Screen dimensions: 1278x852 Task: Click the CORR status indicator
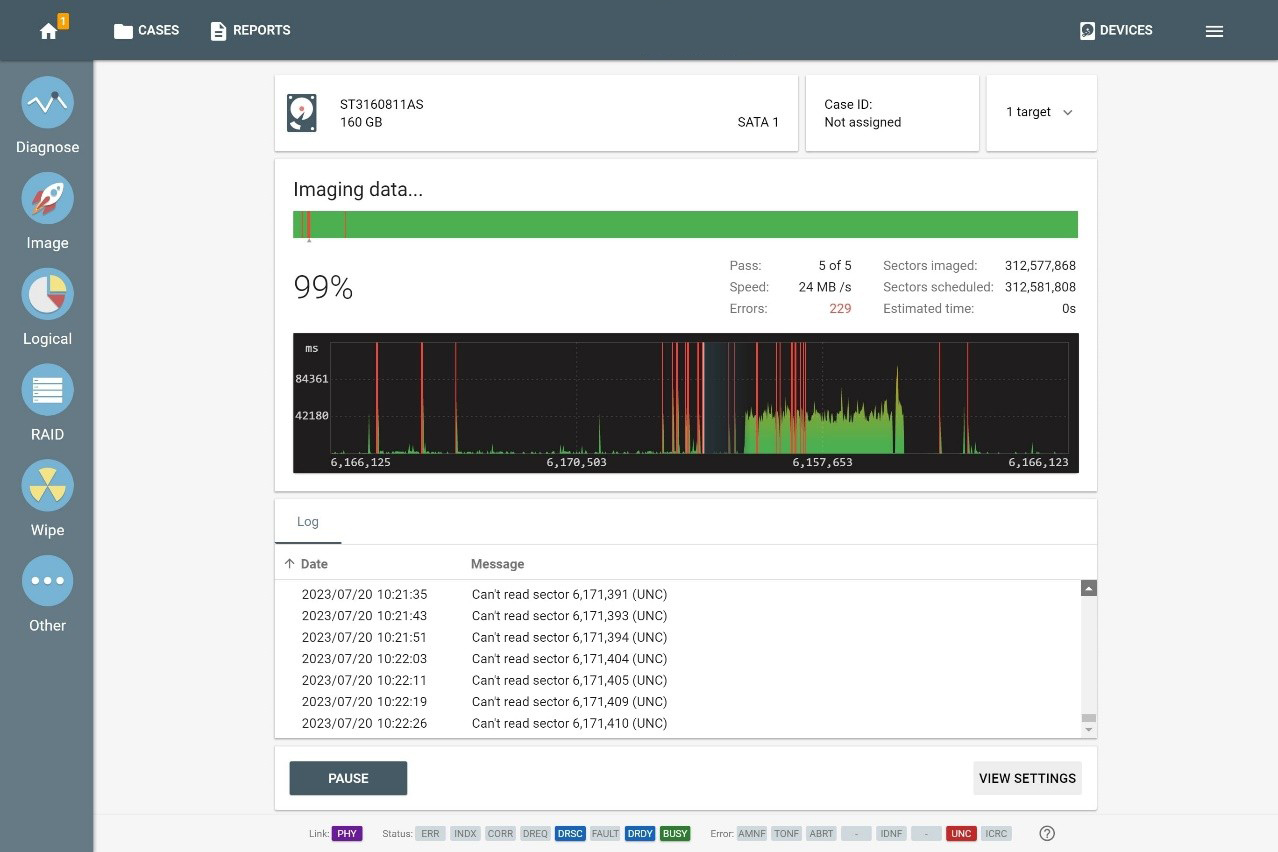tap(500, 833)
